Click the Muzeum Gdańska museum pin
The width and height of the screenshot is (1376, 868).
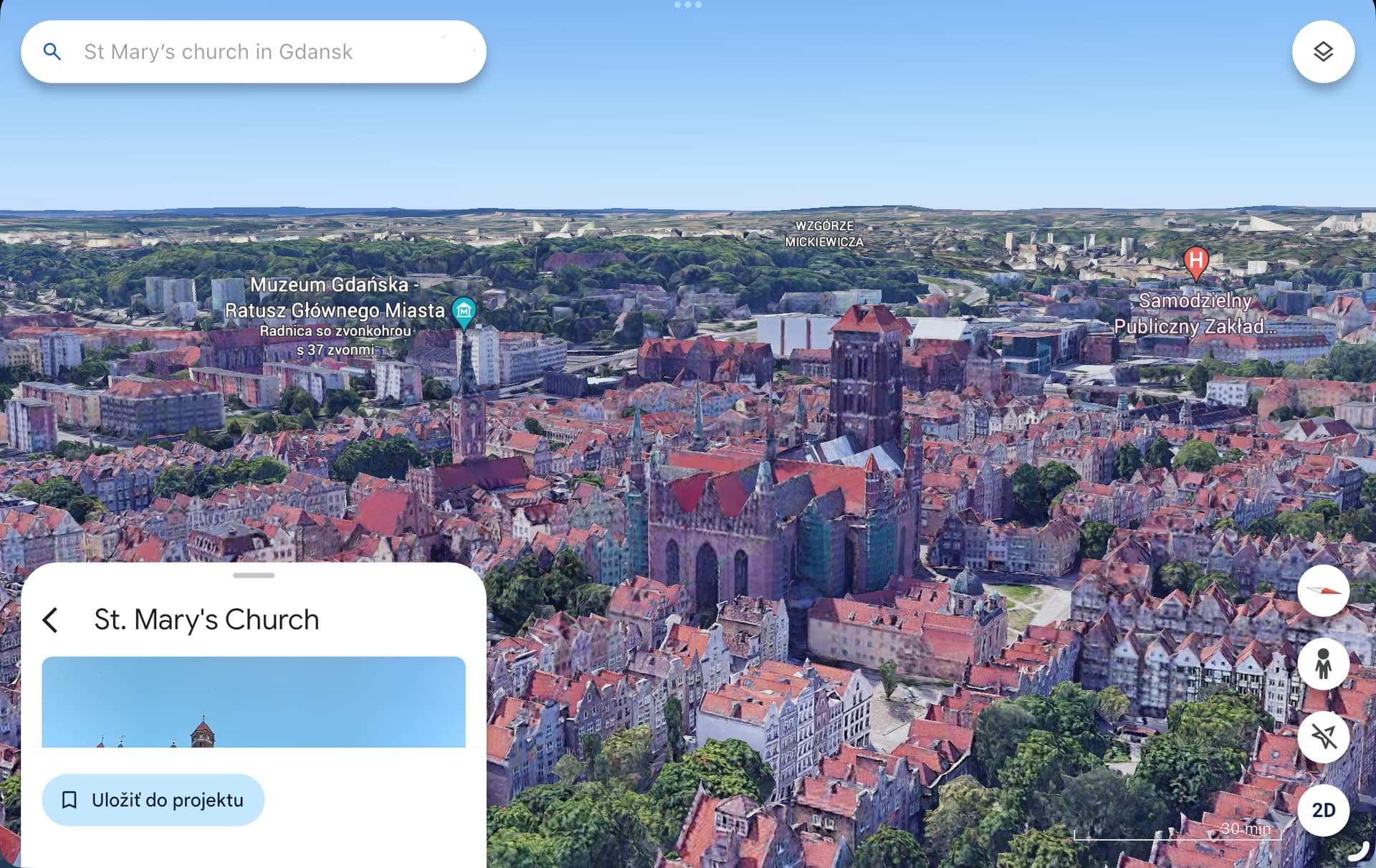click(x=464, y=311)
